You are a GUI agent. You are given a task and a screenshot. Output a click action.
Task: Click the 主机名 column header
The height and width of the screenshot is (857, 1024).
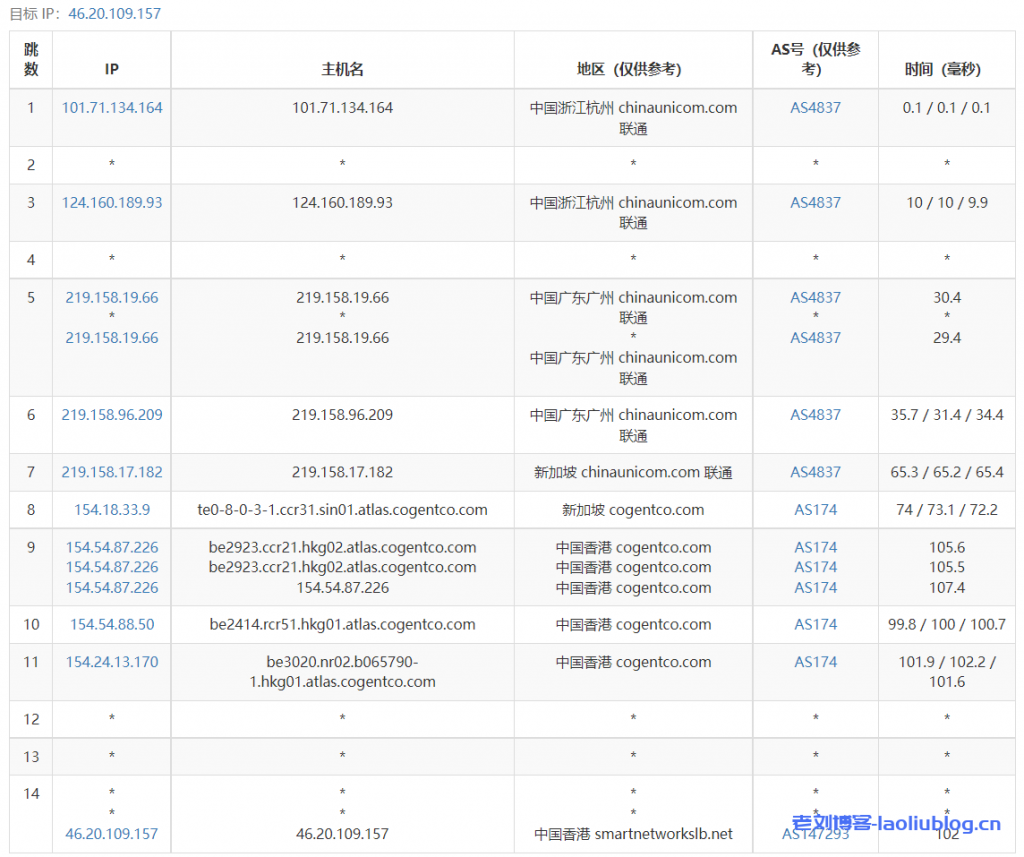[x=342, y=70]
